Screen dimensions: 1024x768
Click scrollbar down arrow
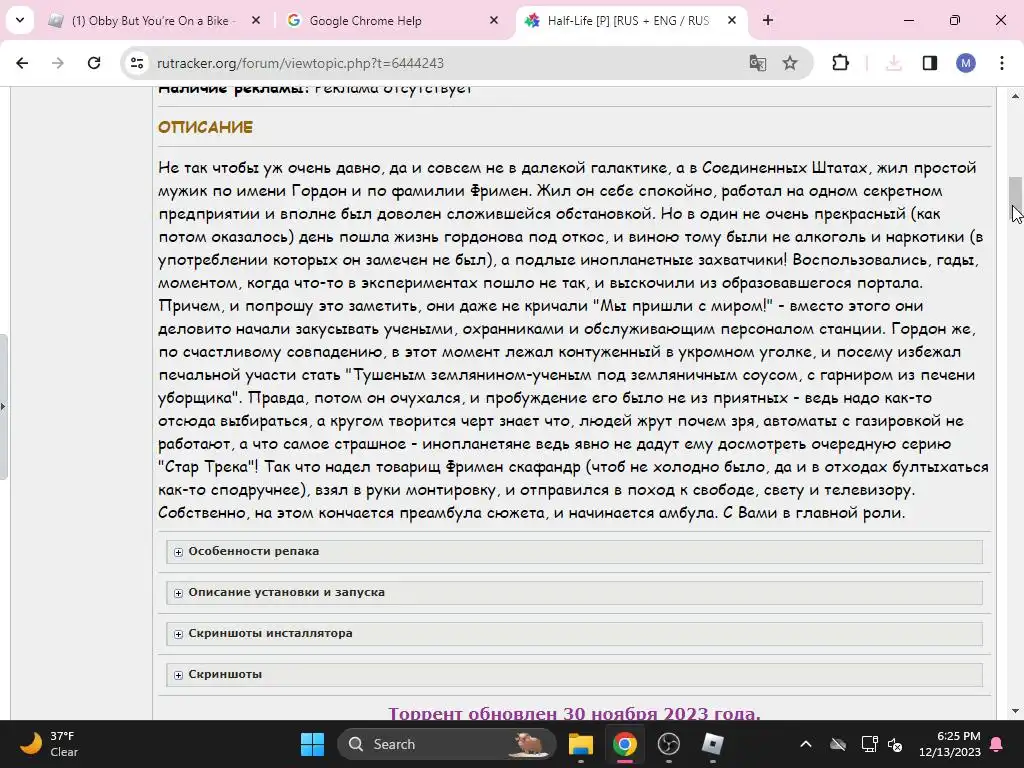1015,711
